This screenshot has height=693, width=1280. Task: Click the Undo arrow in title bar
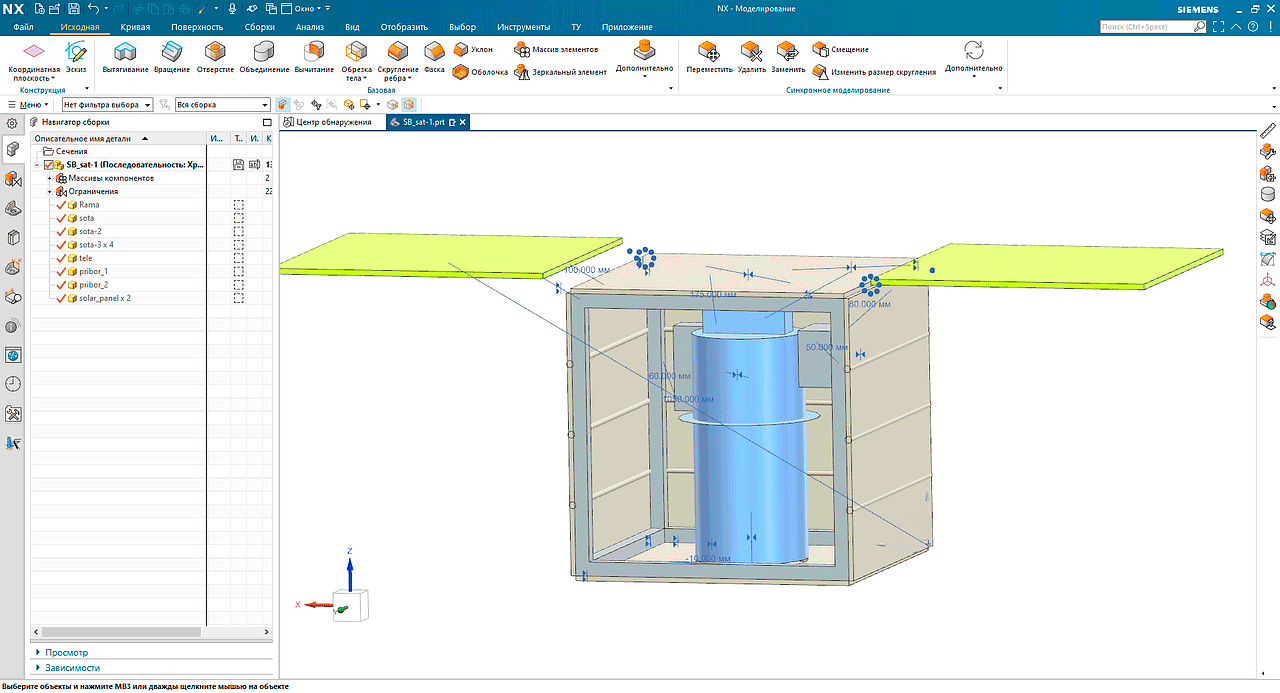point(93,8)
